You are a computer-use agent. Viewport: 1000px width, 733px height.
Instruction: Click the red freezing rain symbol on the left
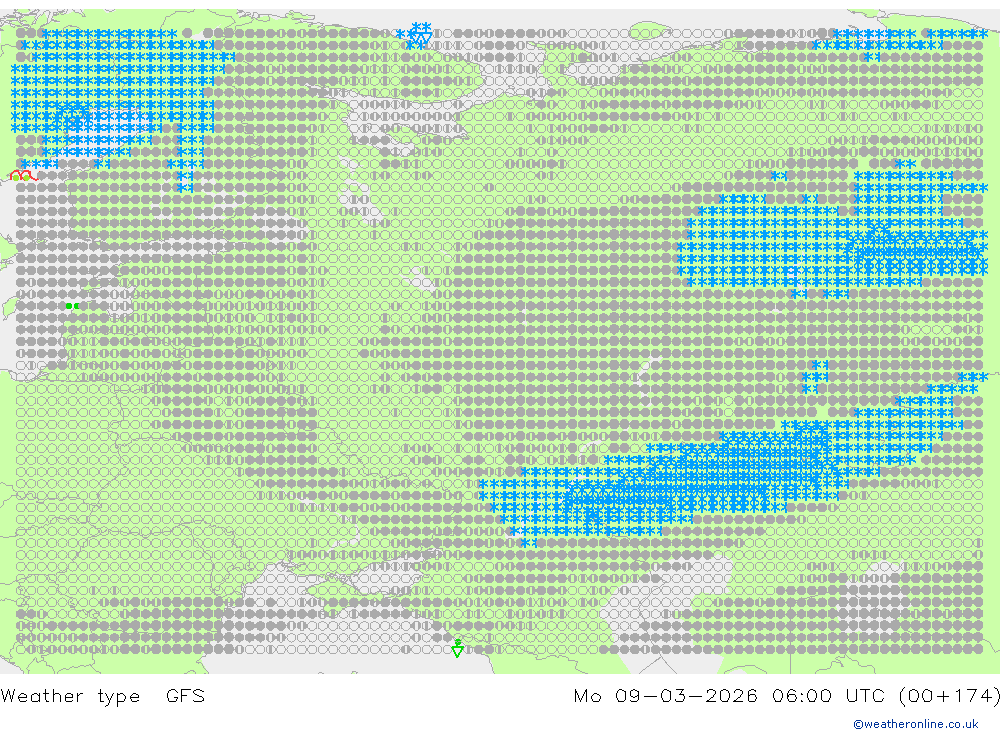24,175
